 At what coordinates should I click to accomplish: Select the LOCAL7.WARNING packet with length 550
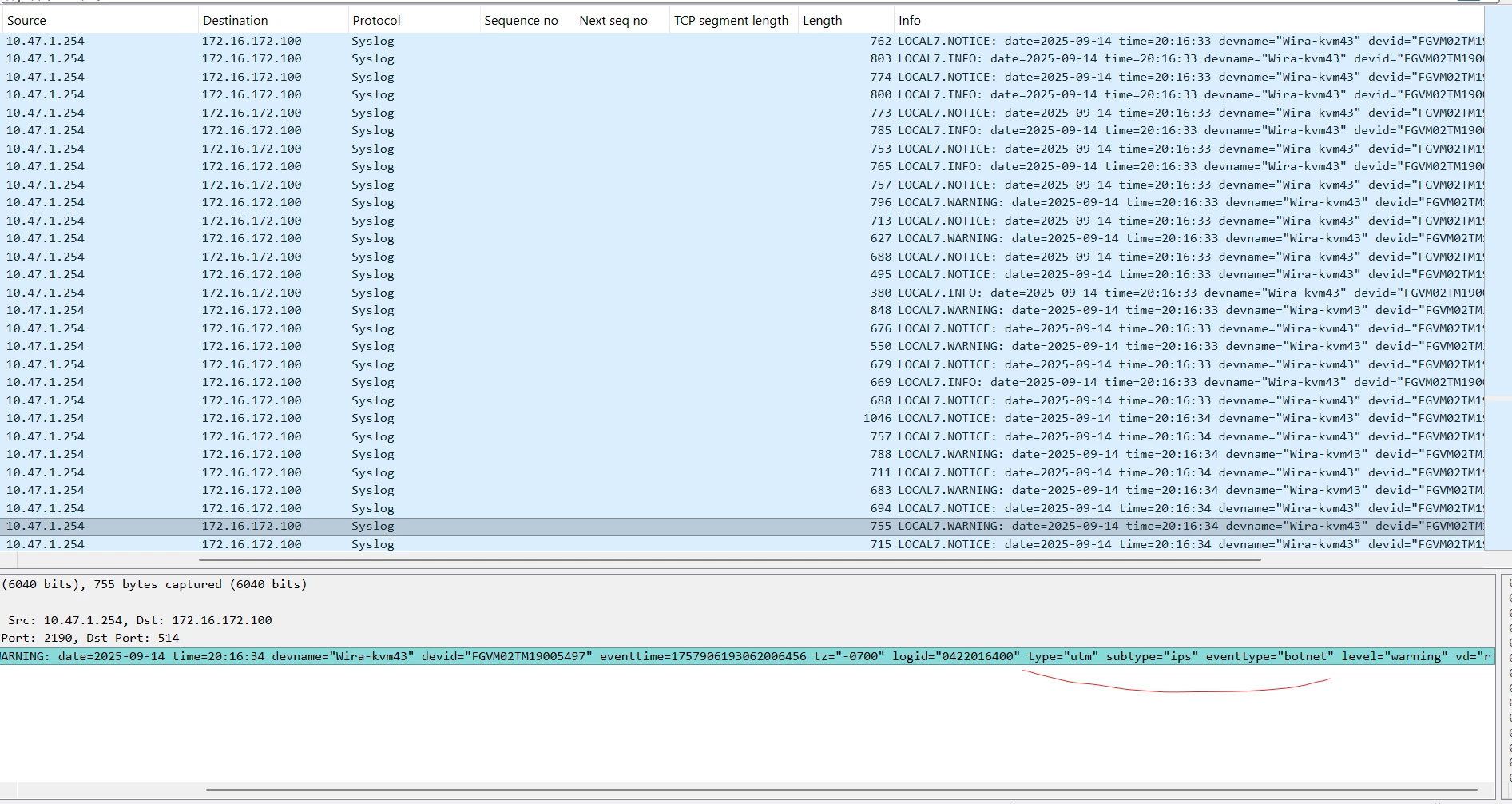point(742,346)
